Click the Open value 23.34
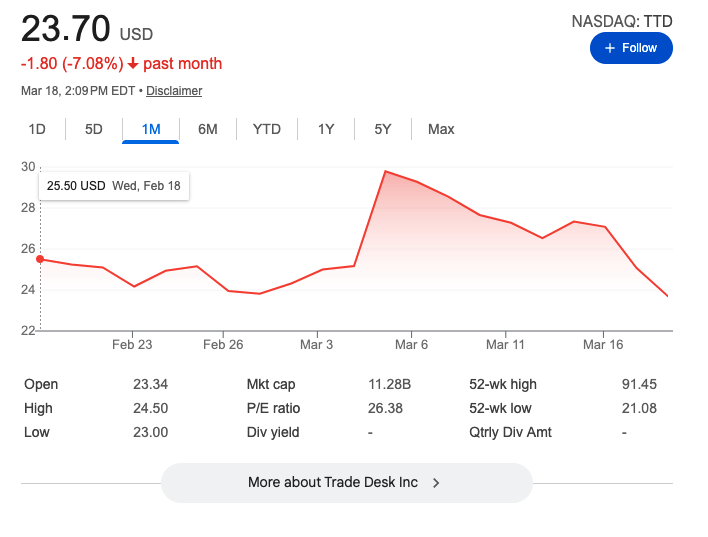Image resolution: width=708 pixels, height=537 pixels. pos(150,384)
